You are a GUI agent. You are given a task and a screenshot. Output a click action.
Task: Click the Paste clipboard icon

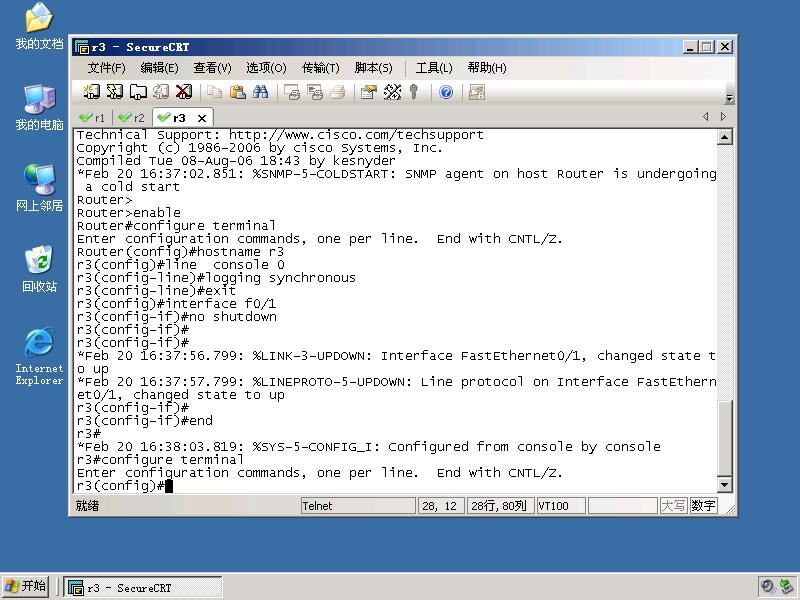(237, 92)
